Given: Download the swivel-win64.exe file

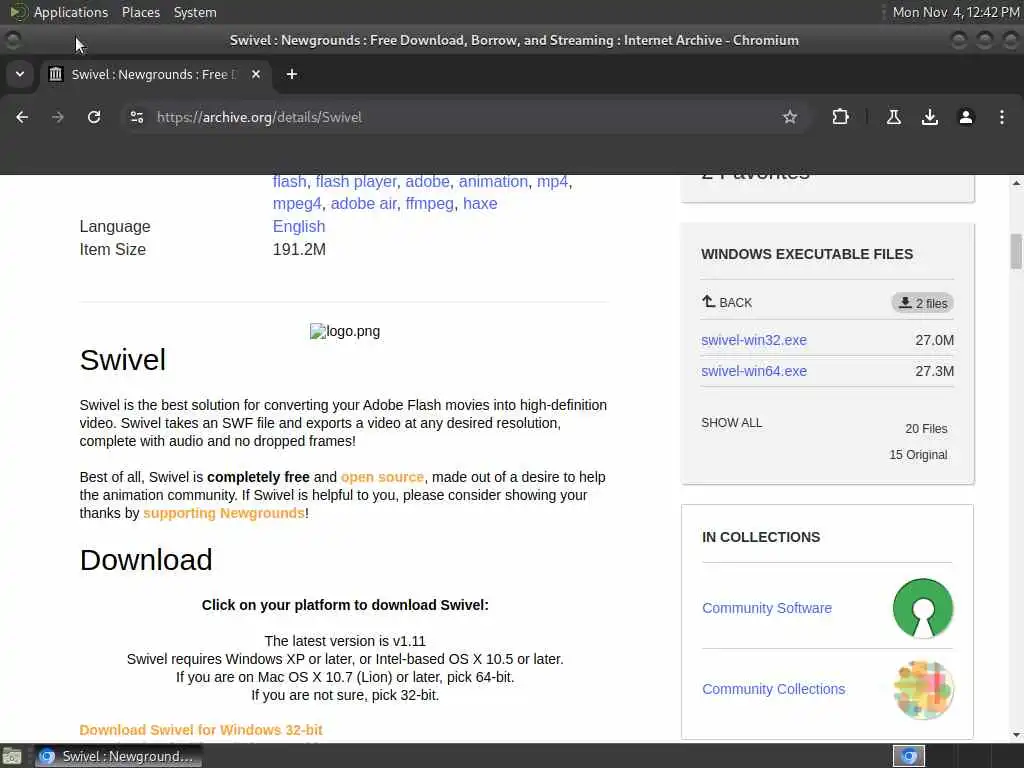Looking at the screenshot, I should (754, 371).
